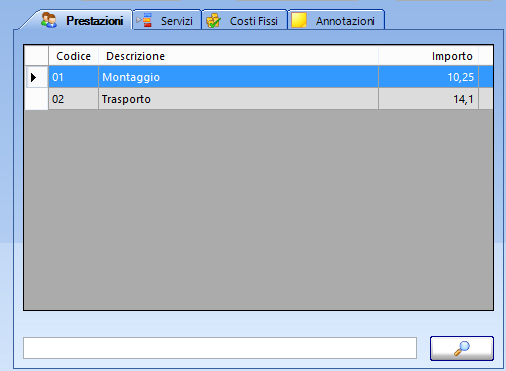Select the Montaggio description cell
This screenshot has height=371, width=506.
[x=239, y=77]
